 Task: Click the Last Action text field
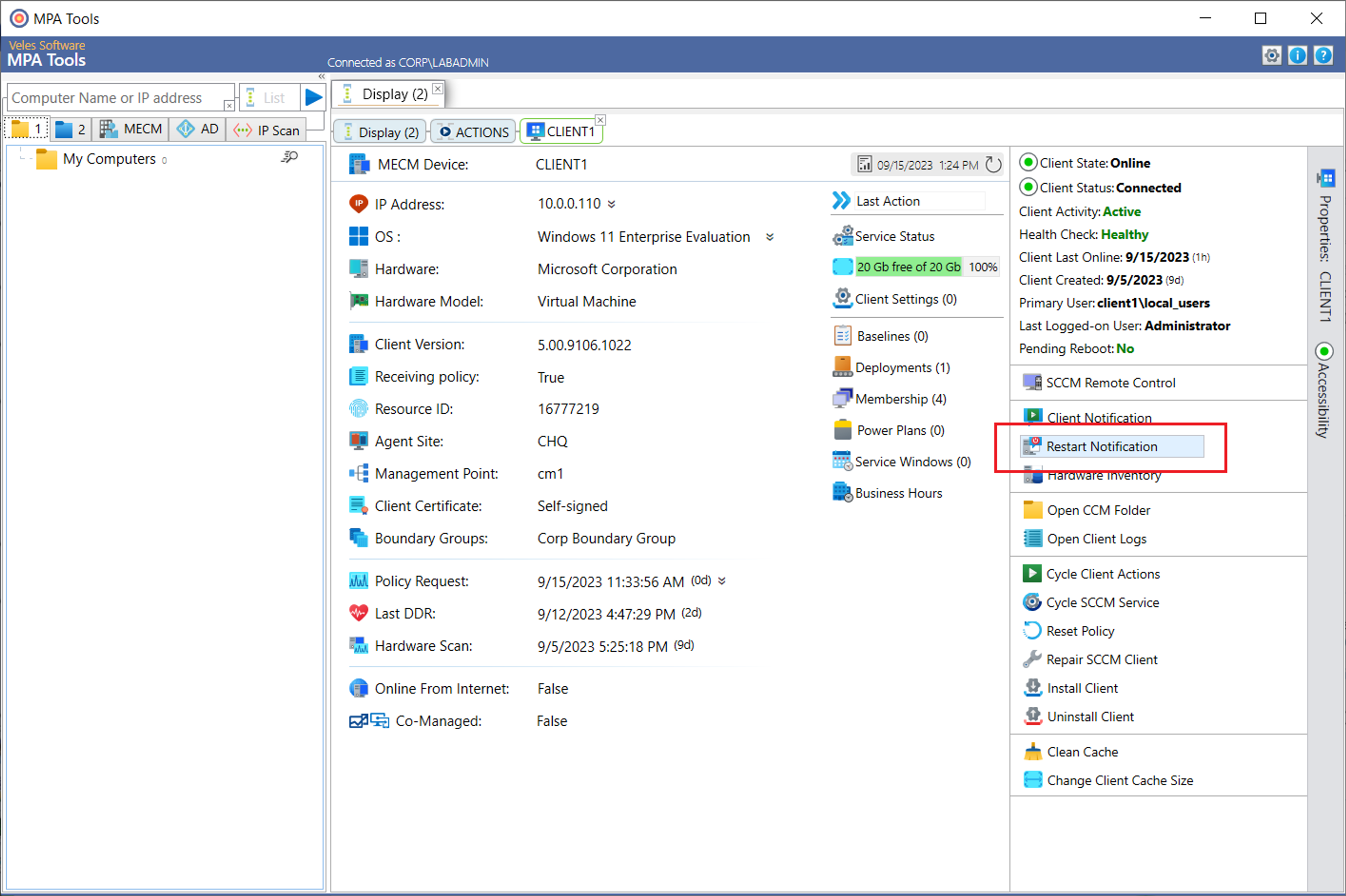coord(919,201)
